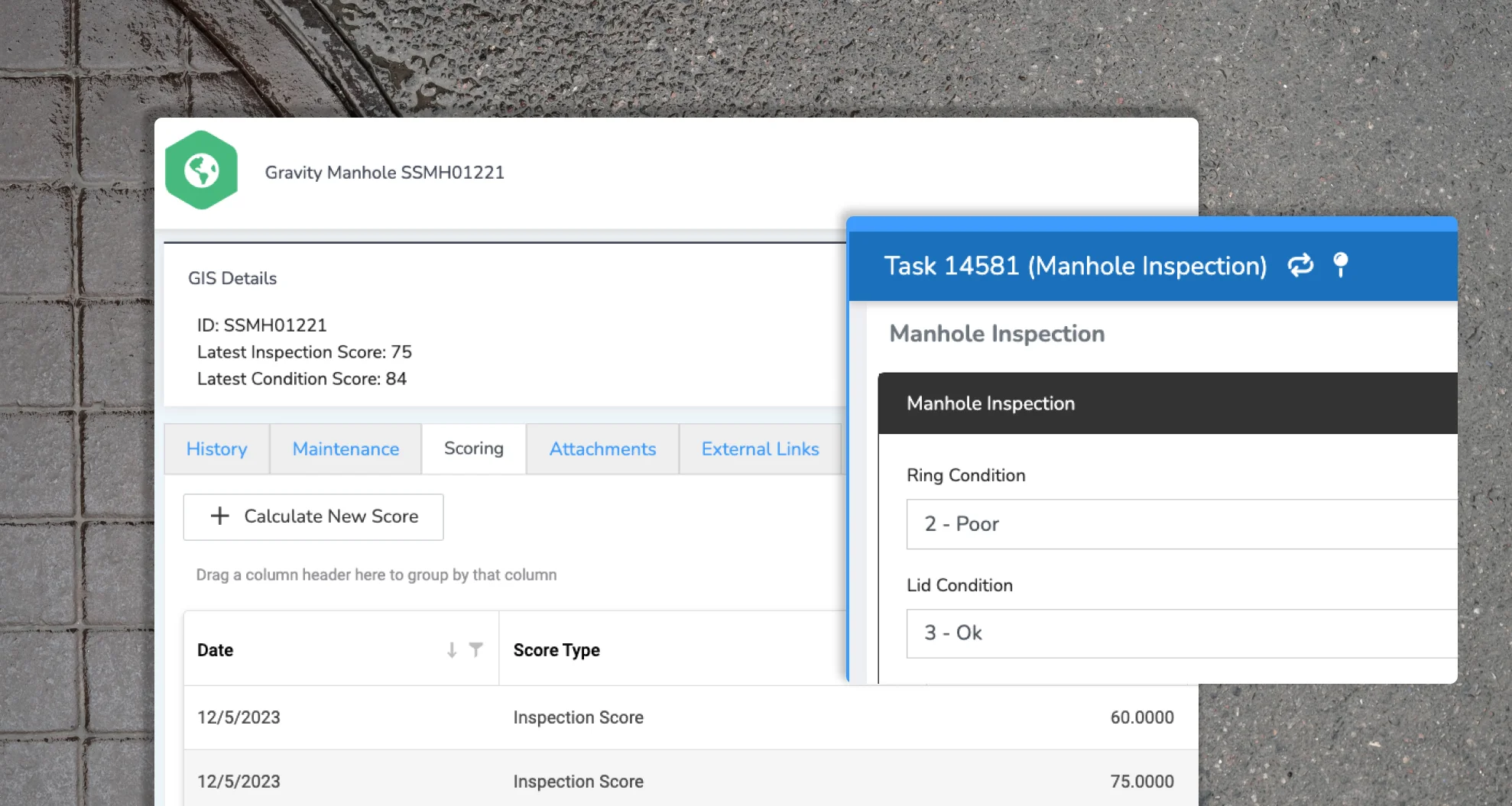Screen dimensions: 1512x806
Task: Open the External Links tab
Action: (760, 449)
